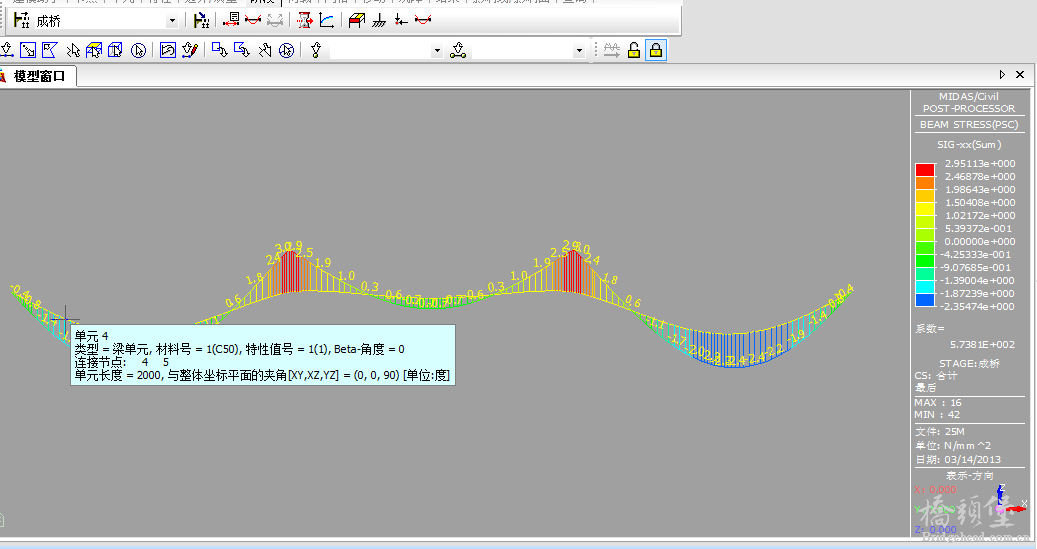1037x549 pixels.
Task: Click the node selection icon before first input box
Action: tap(316, 50)
